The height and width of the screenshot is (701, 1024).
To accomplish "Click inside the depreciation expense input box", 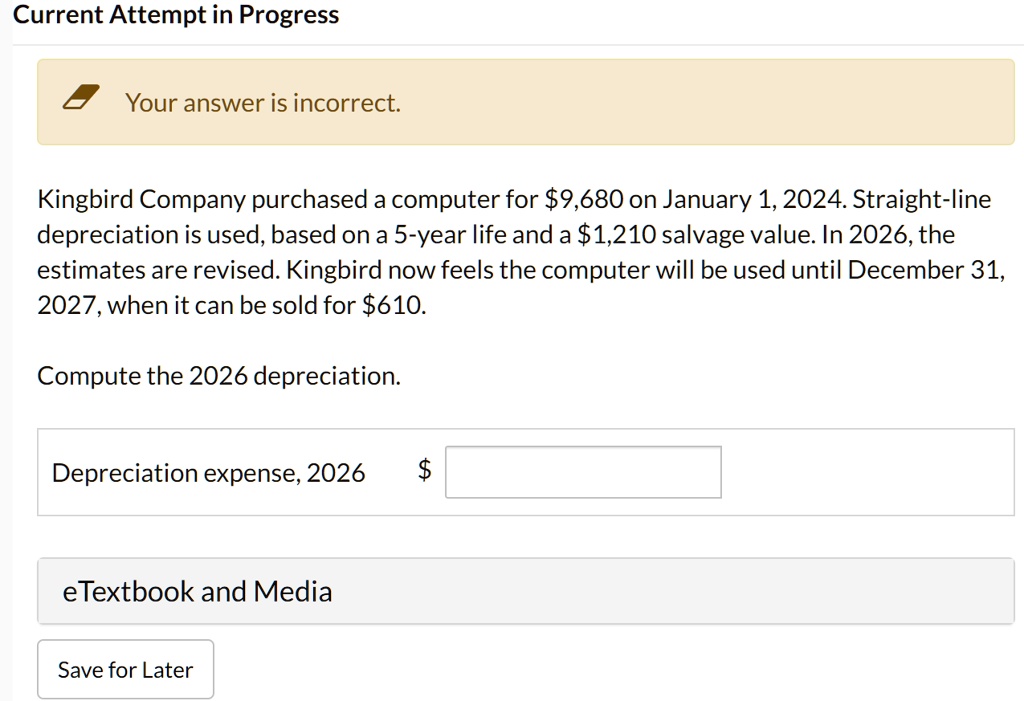I will point(583,471).
